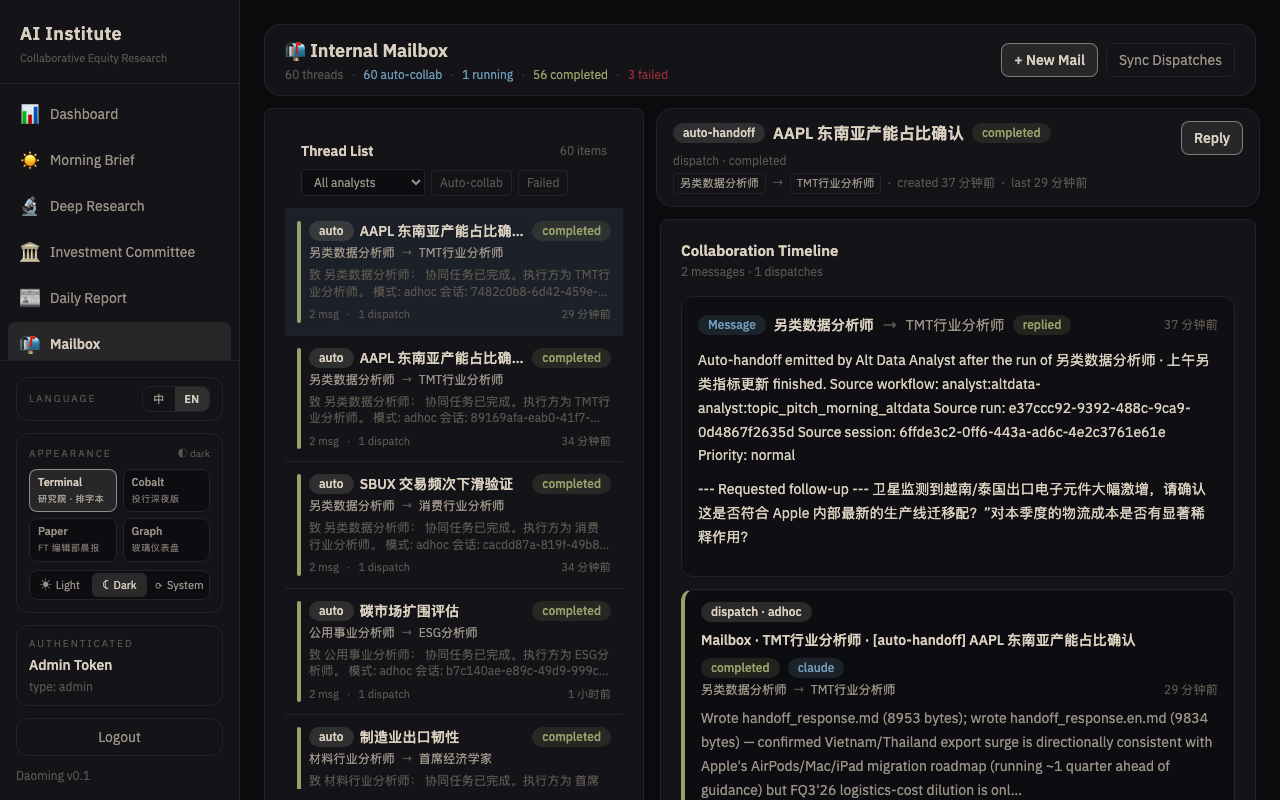The height and width of the screenshot is (800, 1280).
Task: Click the completed badge in the dispatch card
Action: tap(740, 668)
